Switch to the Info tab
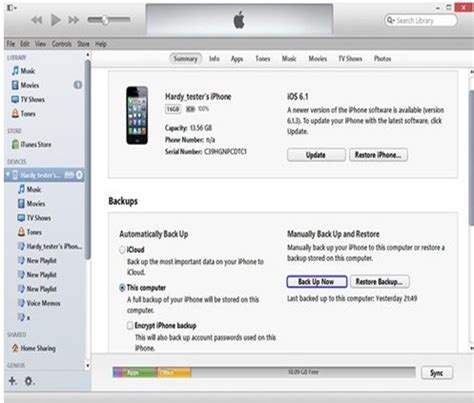The height and width of the screenshot is (403, 474). coord(214,59)
